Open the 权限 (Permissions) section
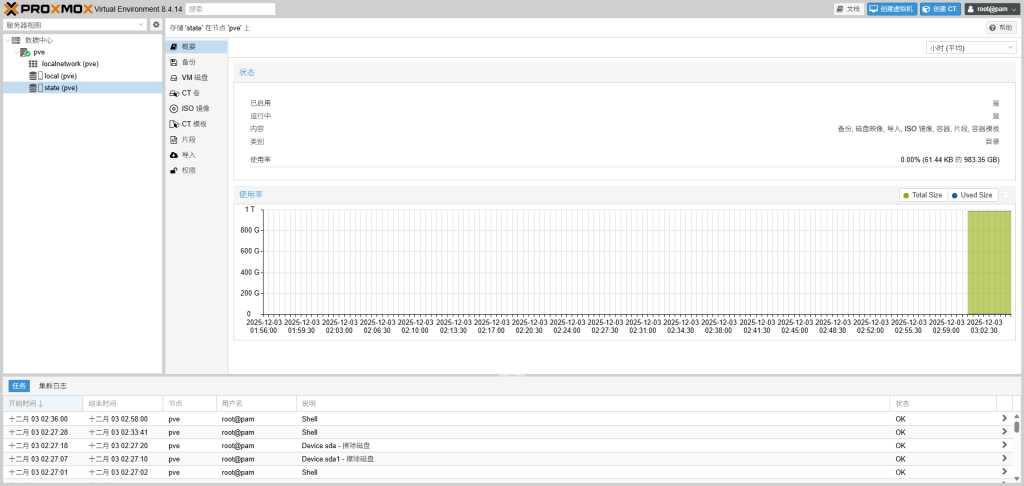 (188, 170)
